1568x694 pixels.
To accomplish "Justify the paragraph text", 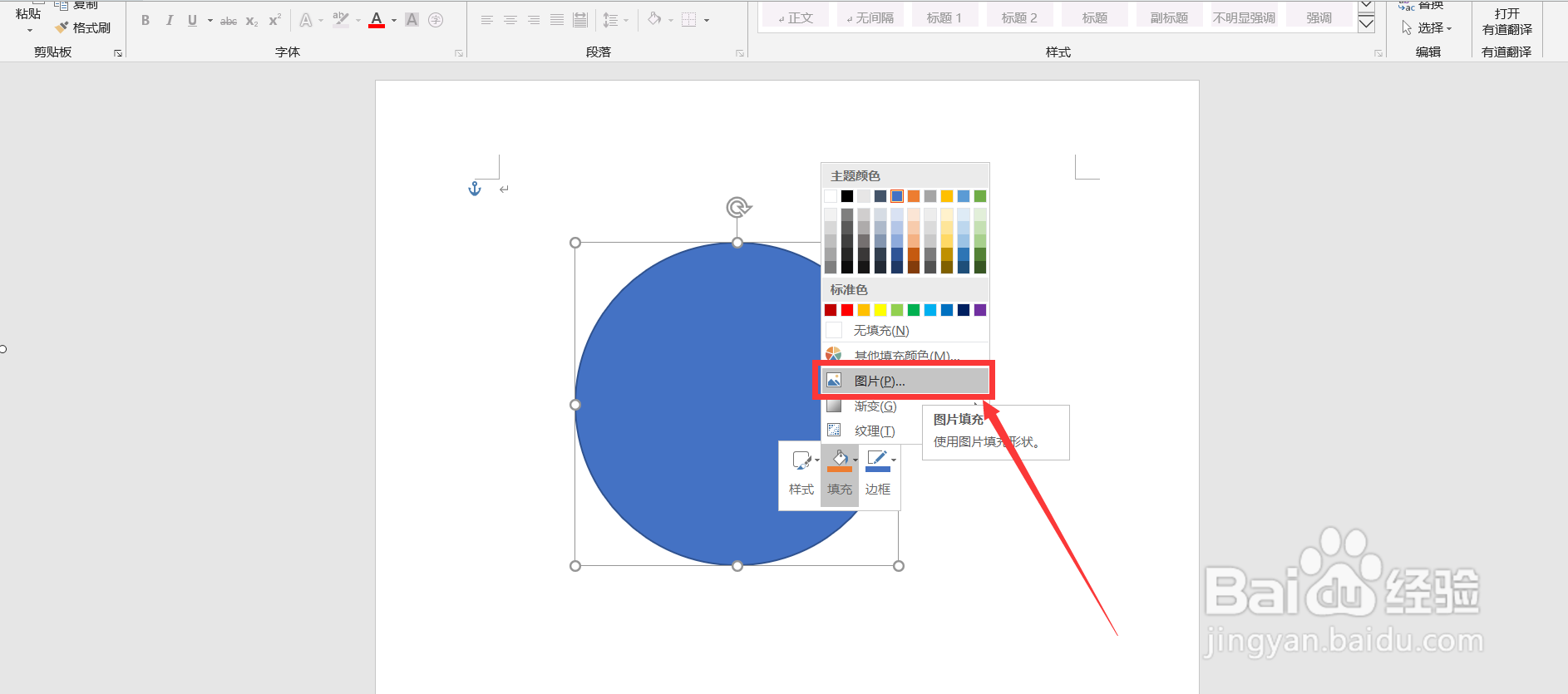I will coord(557,20).
